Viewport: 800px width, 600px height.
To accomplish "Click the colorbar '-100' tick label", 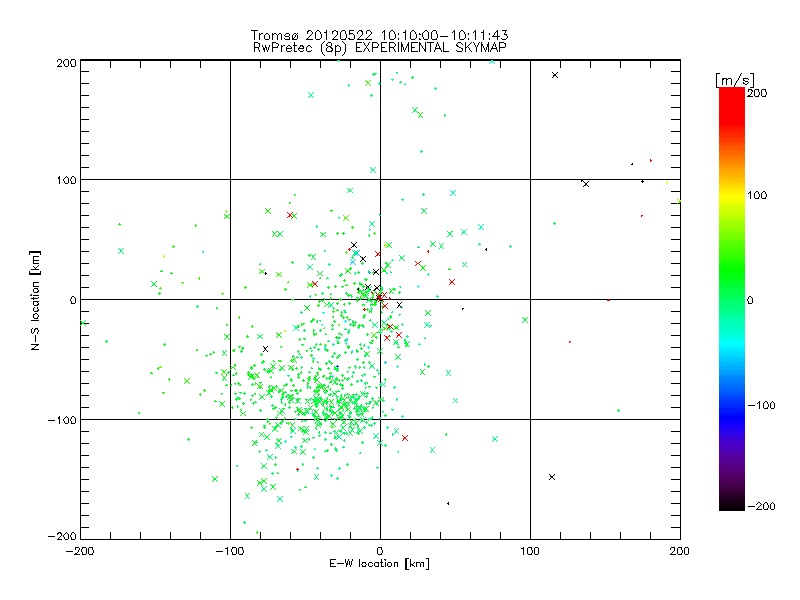I will coord(761,405).
